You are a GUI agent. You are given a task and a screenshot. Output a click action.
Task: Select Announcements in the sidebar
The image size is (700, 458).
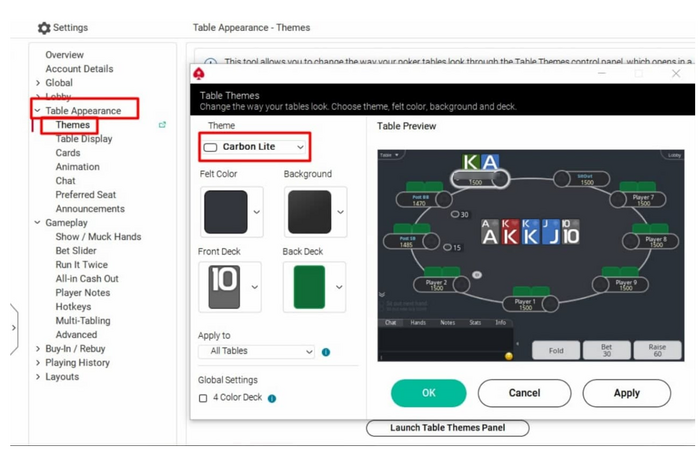point(90,209)
